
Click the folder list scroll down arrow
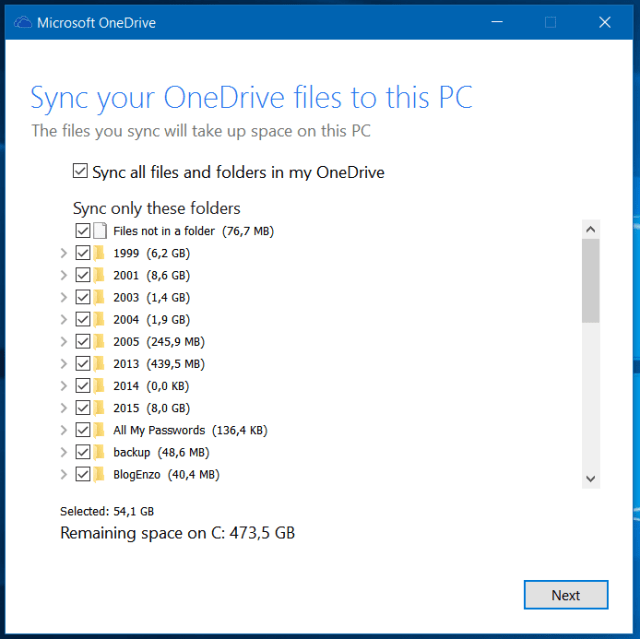coord(590,479)
